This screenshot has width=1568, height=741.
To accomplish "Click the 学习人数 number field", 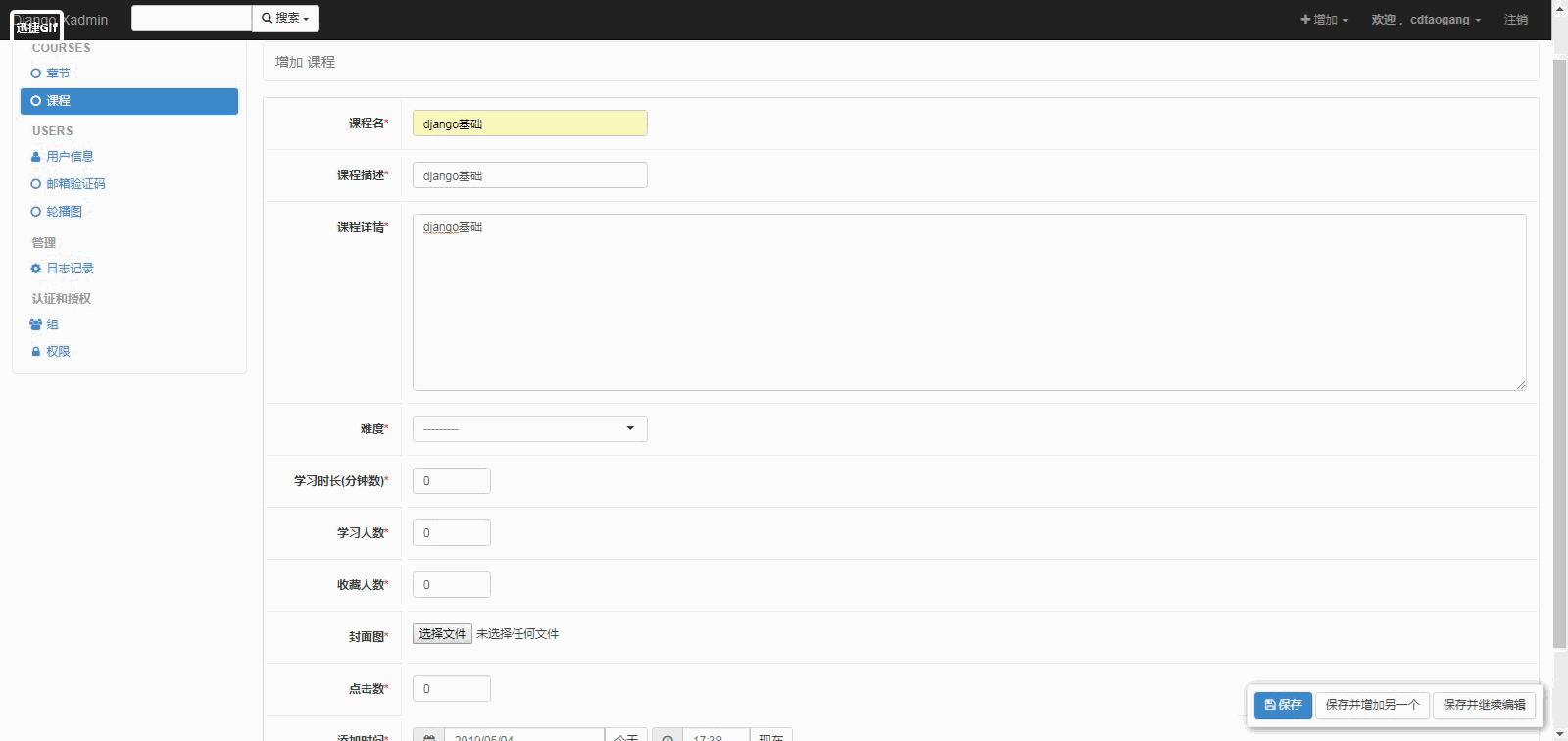I will tap(451, 533).
